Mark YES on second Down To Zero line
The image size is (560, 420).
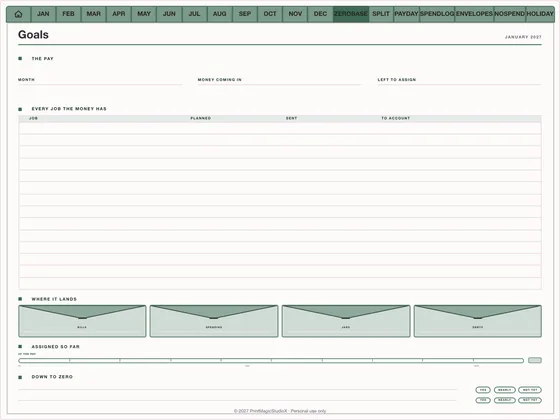coord(483,400)
